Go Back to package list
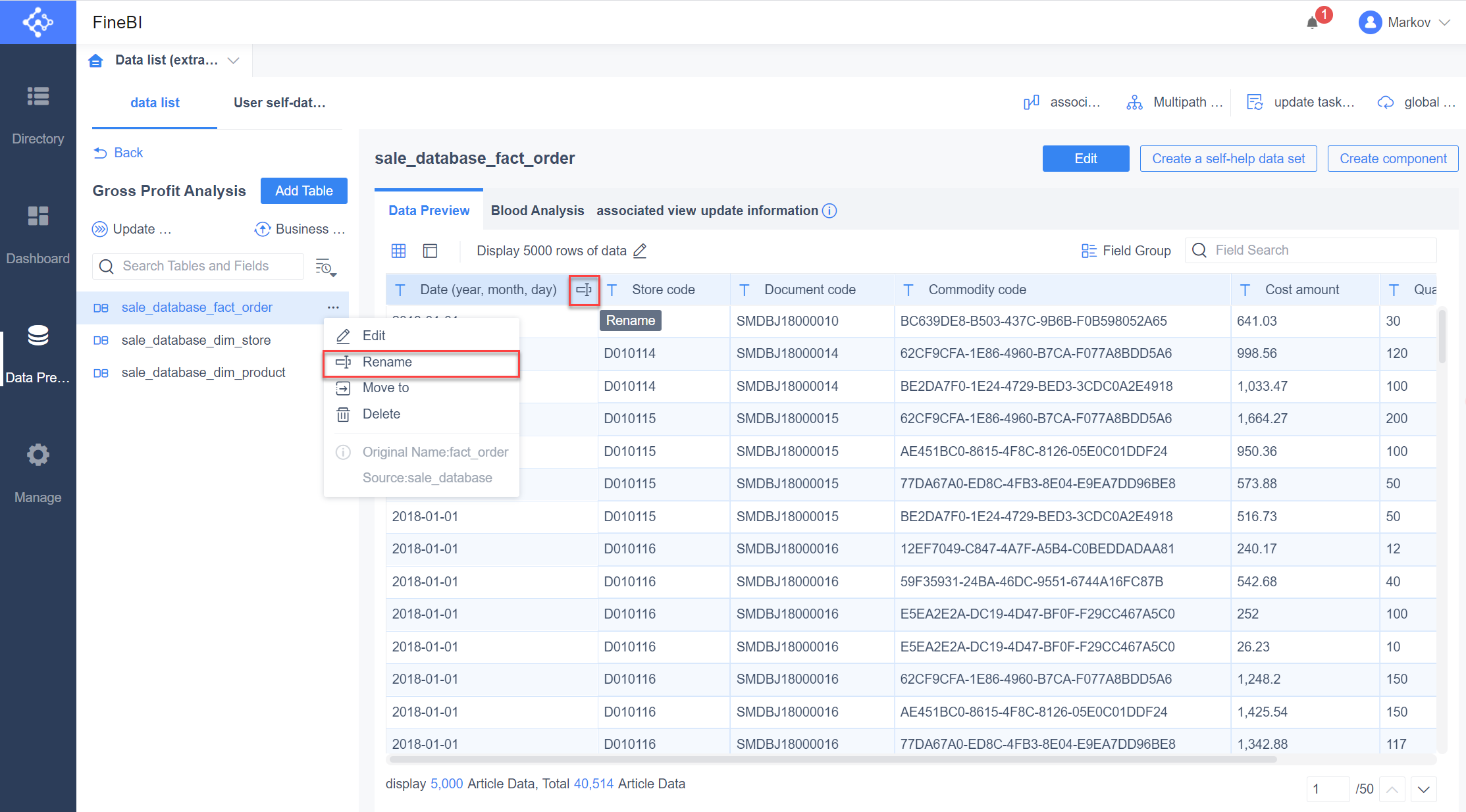Screen dimensions: 1466x812 118,153
